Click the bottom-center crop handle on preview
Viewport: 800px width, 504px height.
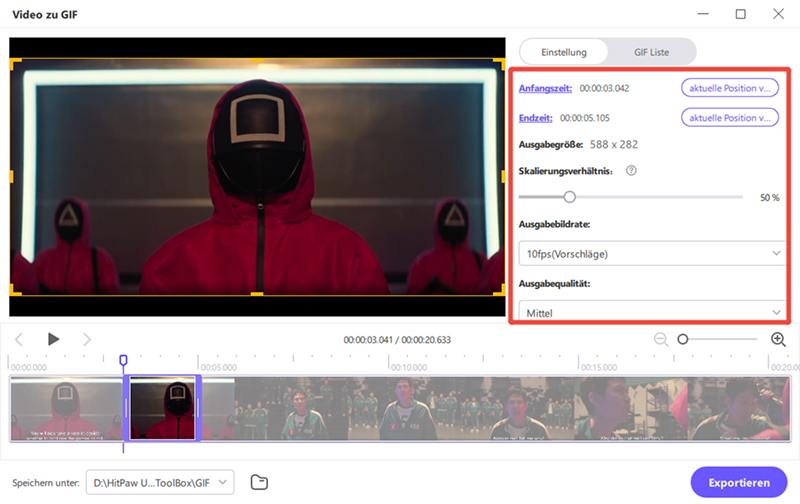coord(257,294)
